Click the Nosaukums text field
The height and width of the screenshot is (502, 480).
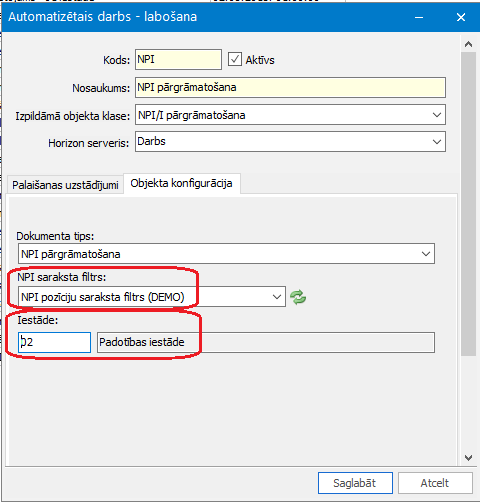tap(290, 88)
